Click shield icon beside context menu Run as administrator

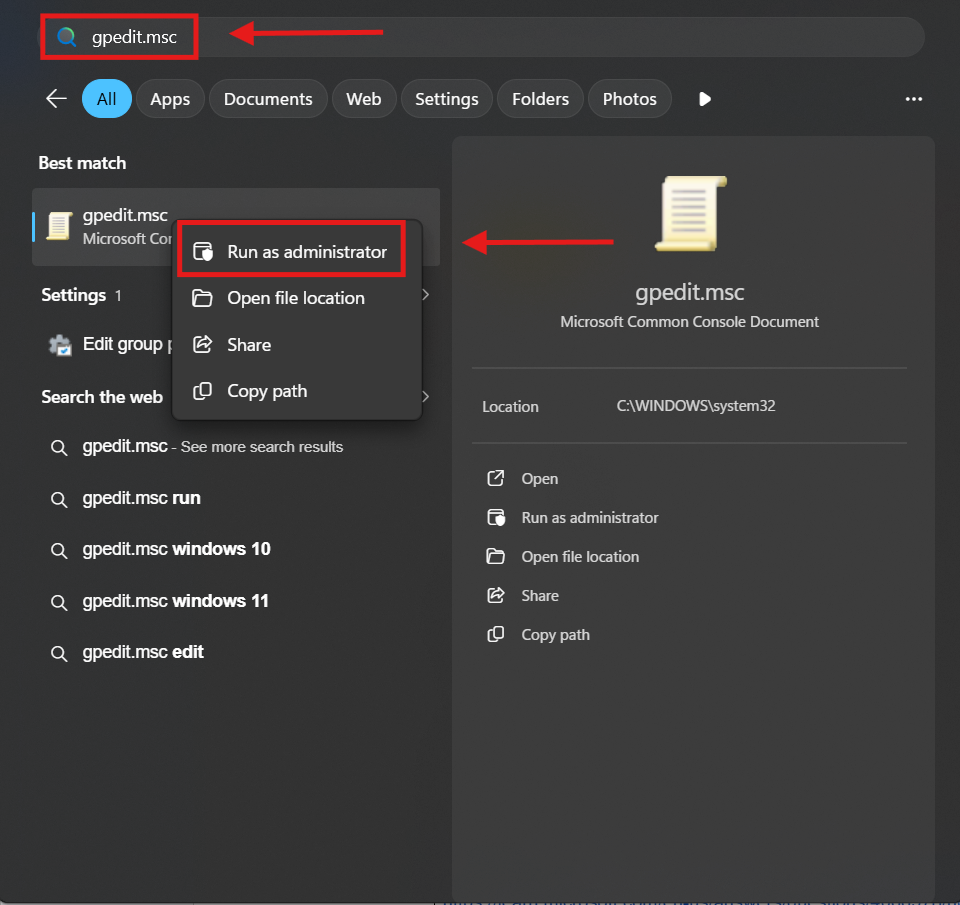(x=203, y=251)
